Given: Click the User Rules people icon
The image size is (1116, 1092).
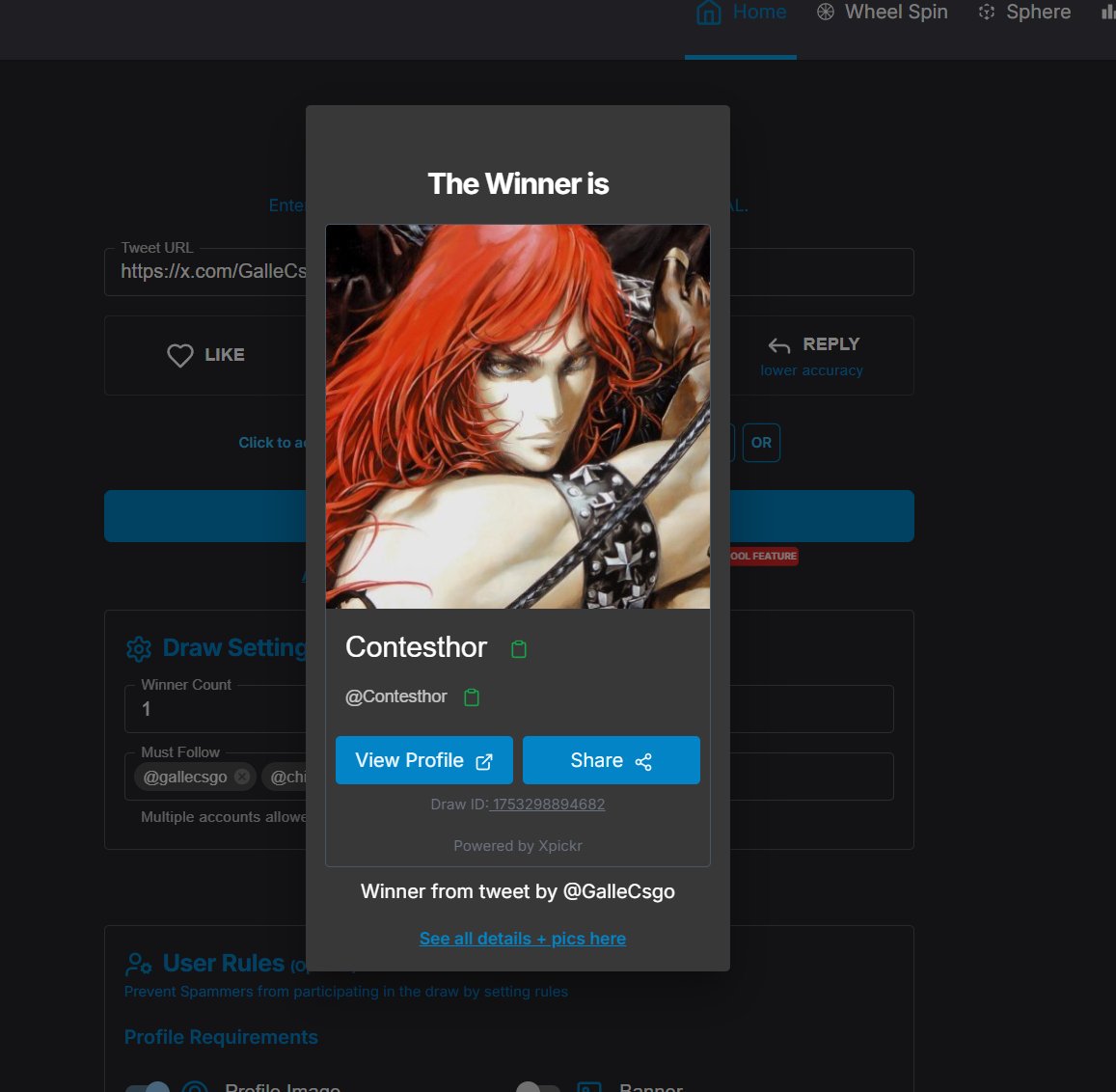Looking at the screenshot, I should (138, 963).
